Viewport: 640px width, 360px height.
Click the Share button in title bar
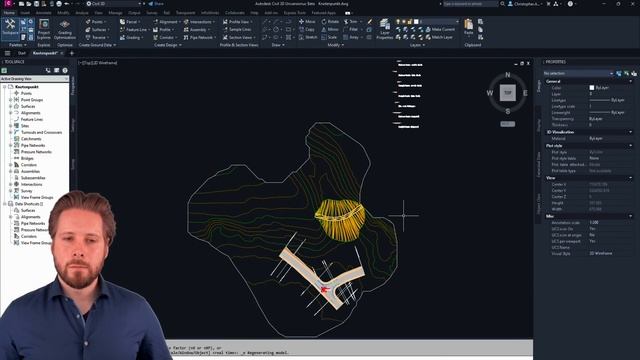point(156,4)
